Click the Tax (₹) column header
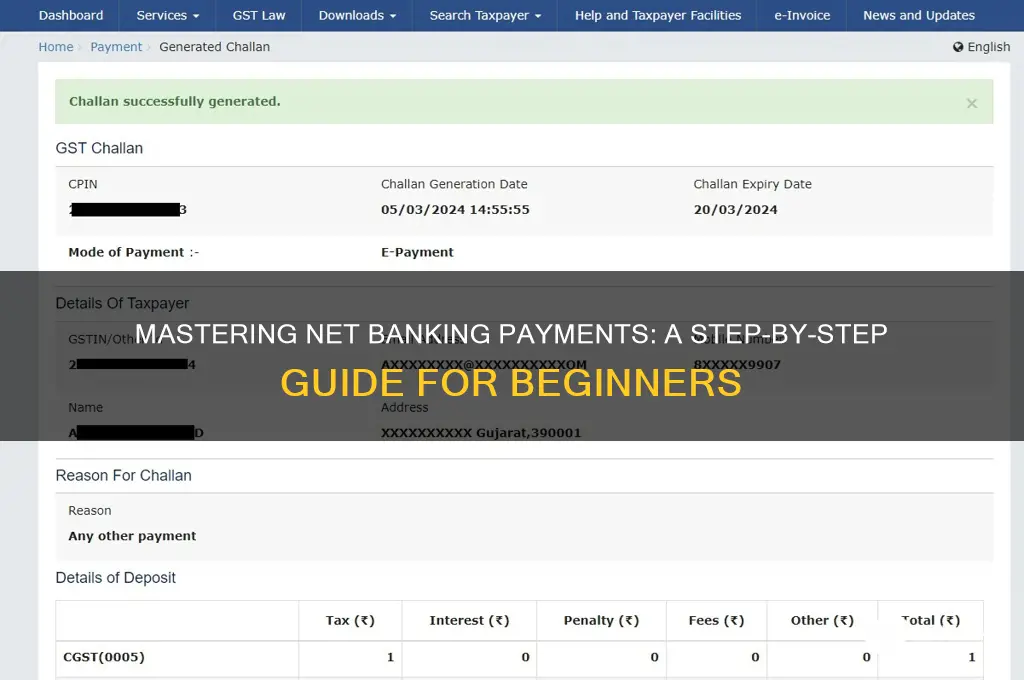This screenshot has width=1024, height=680. pos(350,621)
